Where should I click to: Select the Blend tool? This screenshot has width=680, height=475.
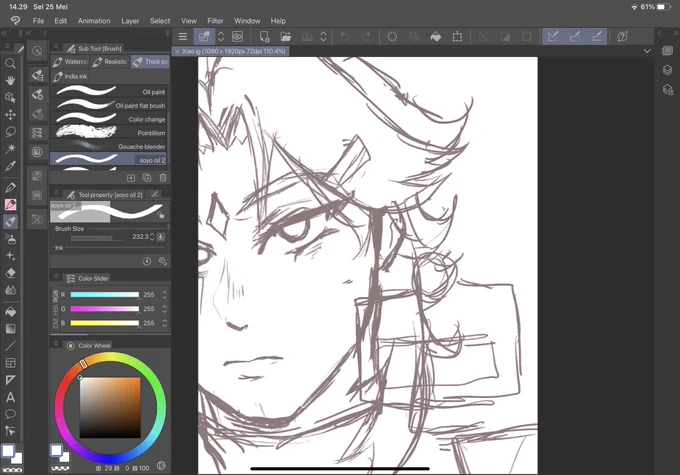click(x=10, y=290)
